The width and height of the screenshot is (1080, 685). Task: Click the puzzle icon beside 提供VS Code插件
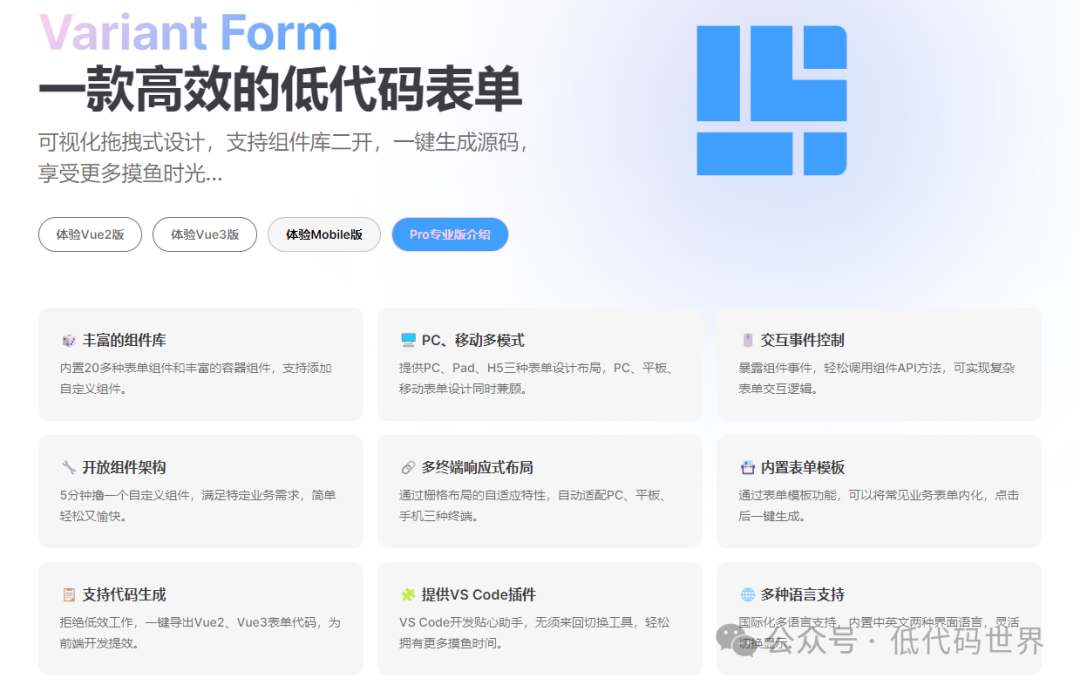(408, 595)
